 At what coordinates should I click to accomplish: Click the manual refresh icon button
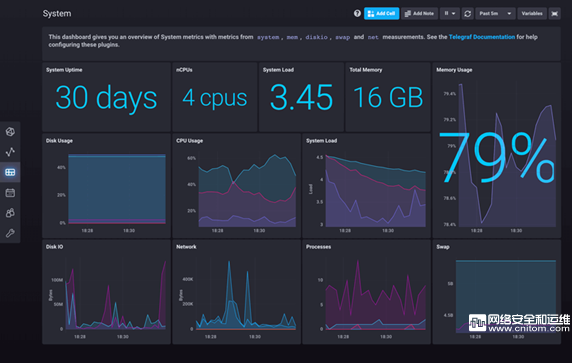coord(467,13)
